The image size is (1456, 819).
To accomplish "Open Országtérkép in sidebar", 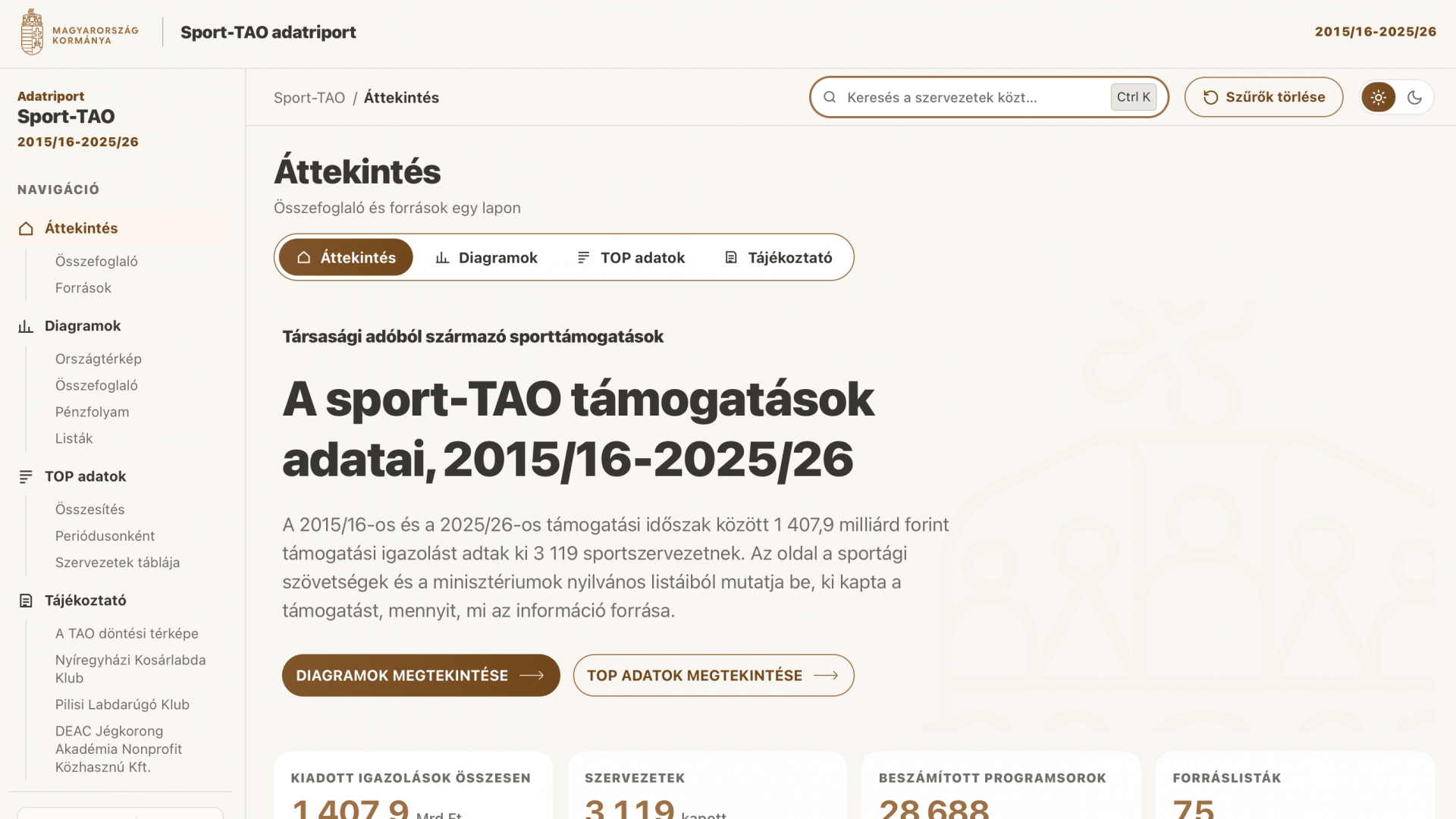I will (x=99, y=359).
